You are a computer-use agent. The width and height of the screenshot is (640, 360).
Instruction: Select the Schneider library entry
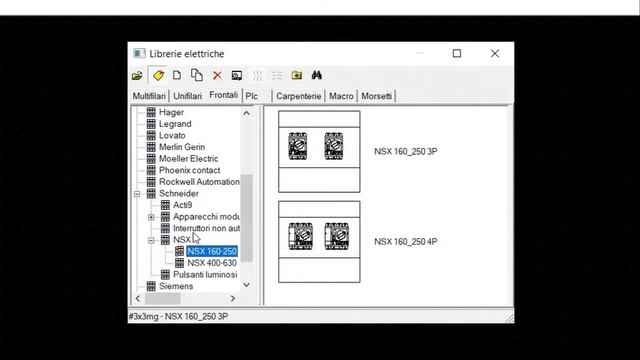pyautogui.click(x=179, y=193)
